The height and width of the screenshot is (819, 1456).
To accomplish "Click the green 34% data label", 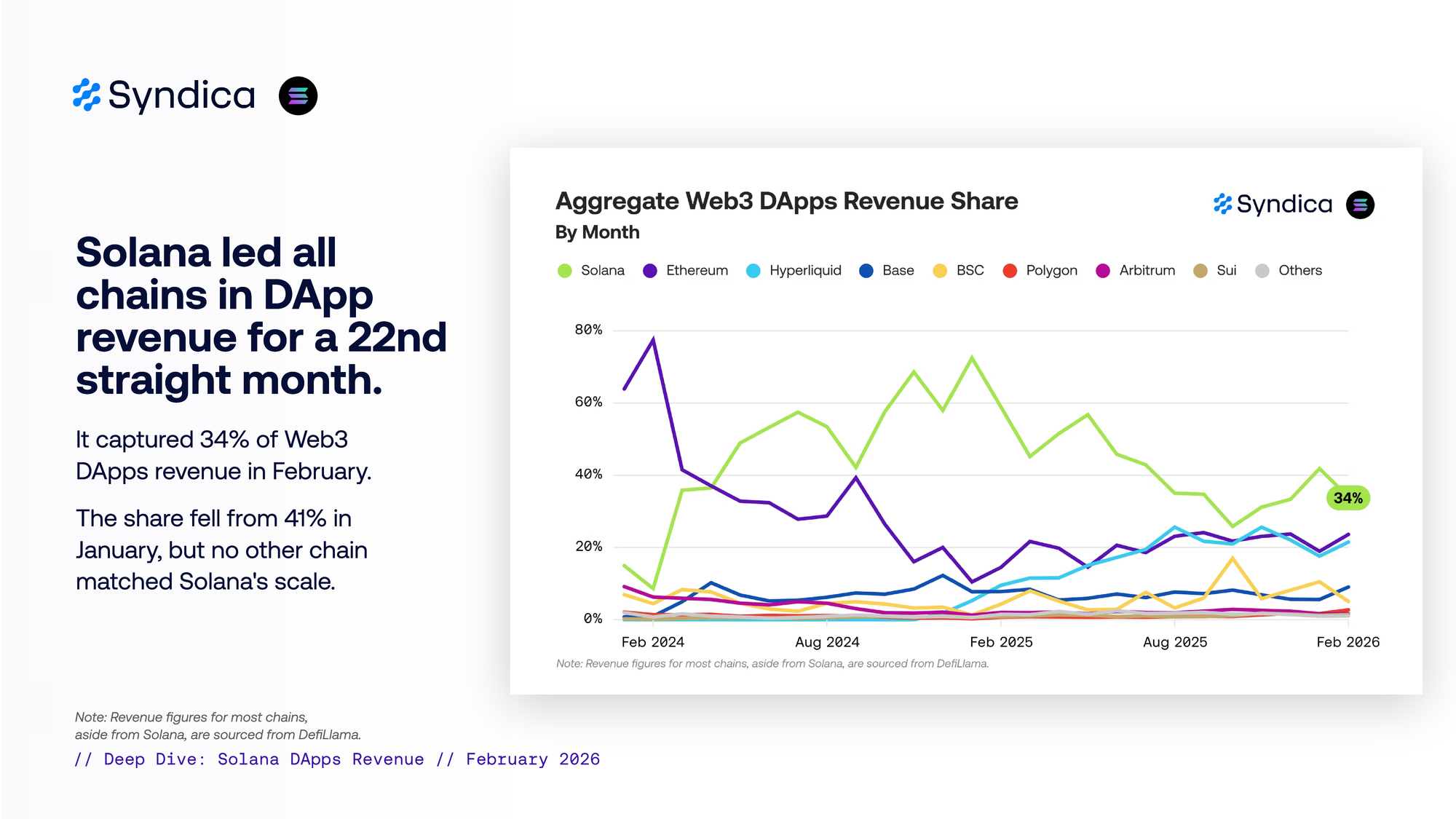I will (x=1348, y=498).
